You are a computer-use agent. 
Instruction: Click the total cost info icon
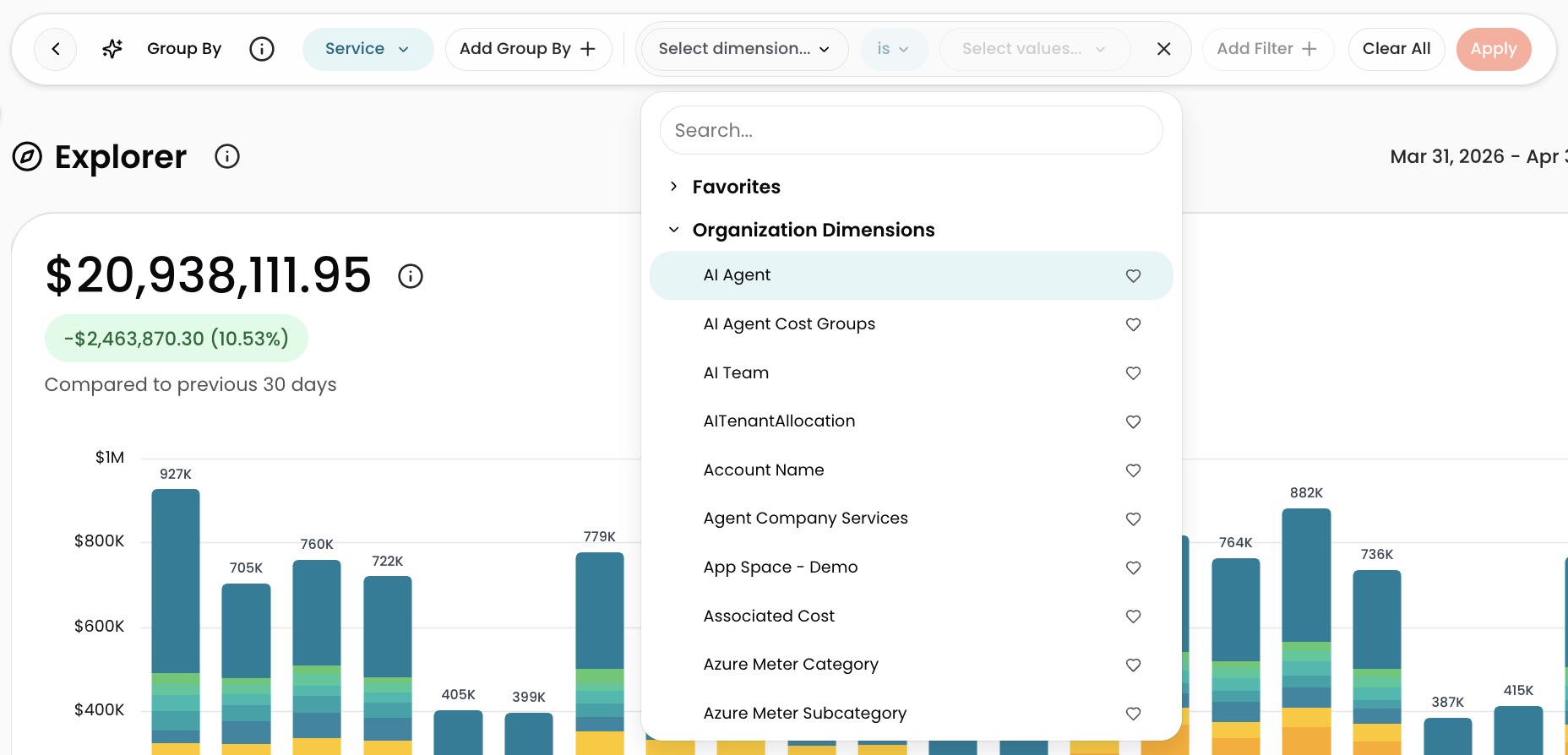click(x=411, y=276)
